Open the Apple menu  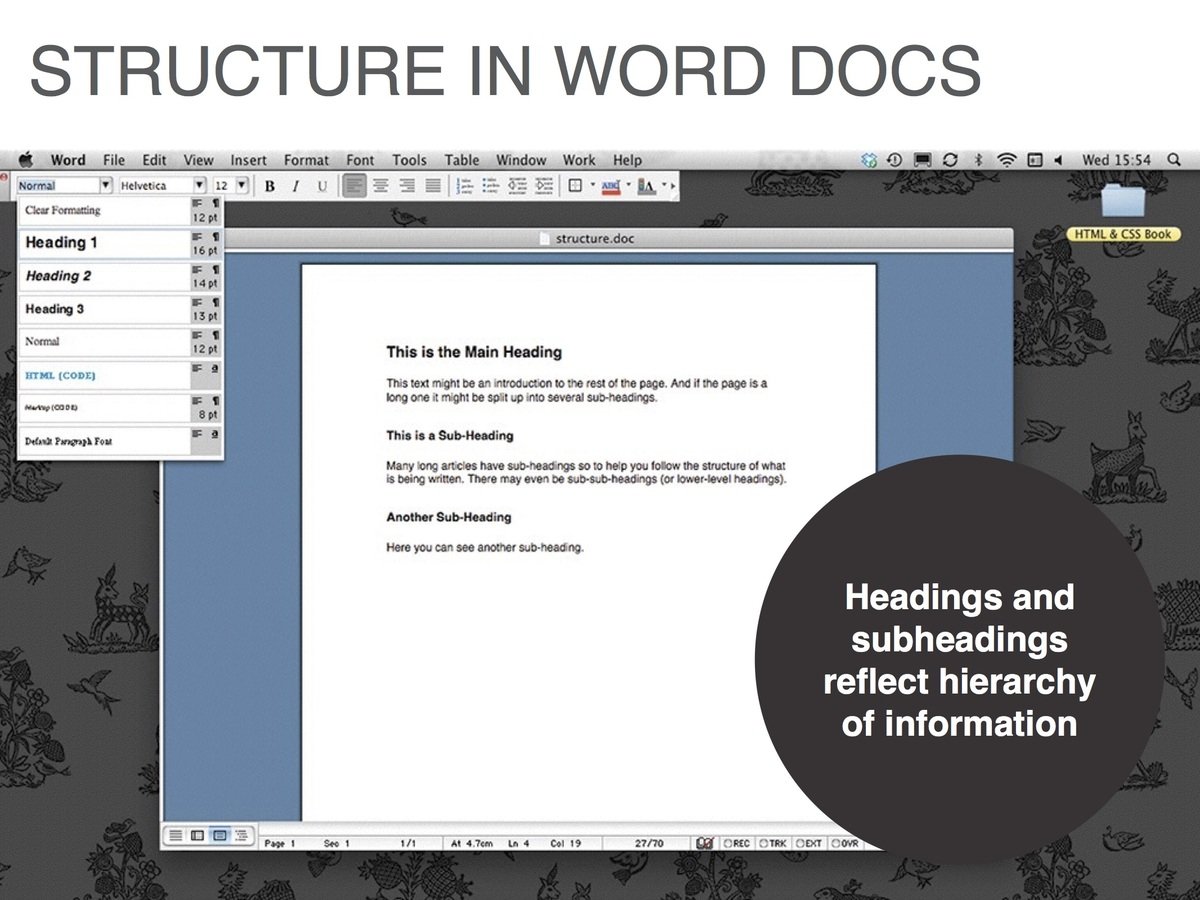pos(26,160)
